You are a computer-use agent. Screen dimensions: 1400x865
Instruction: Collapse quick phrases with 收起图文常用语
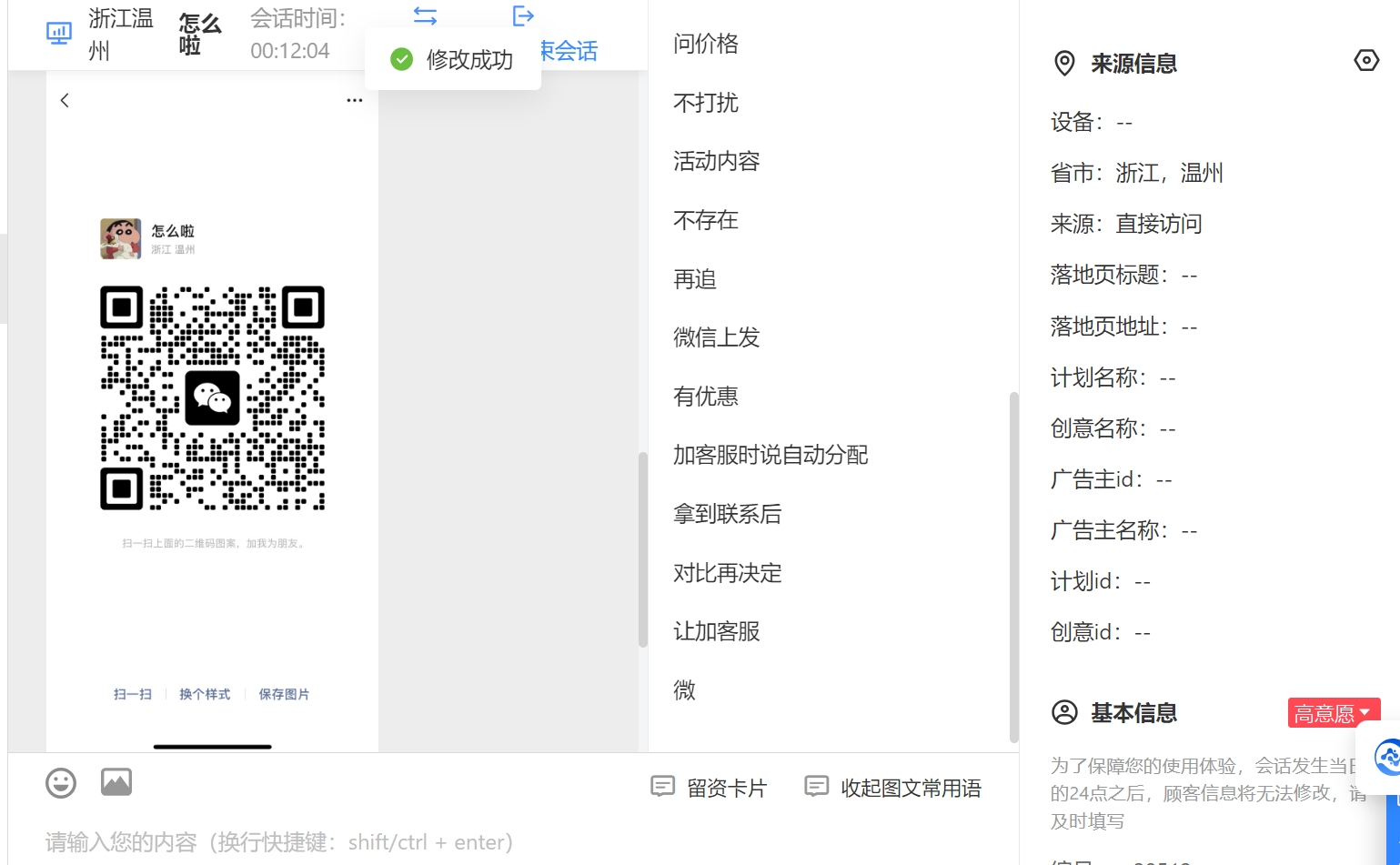pyautogui.click(x=893, y=788)
